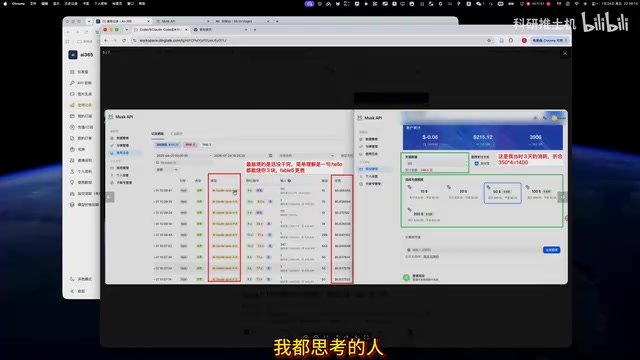The height and width of the screenshot is (360, 640).
Task: Open the Chrome profile avatar
Action: pos(524,40)
